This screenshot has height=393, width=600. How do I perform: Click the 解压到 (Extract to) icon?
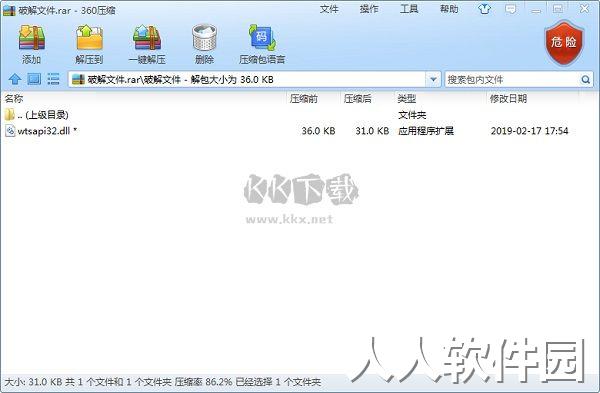coord(89,38)
